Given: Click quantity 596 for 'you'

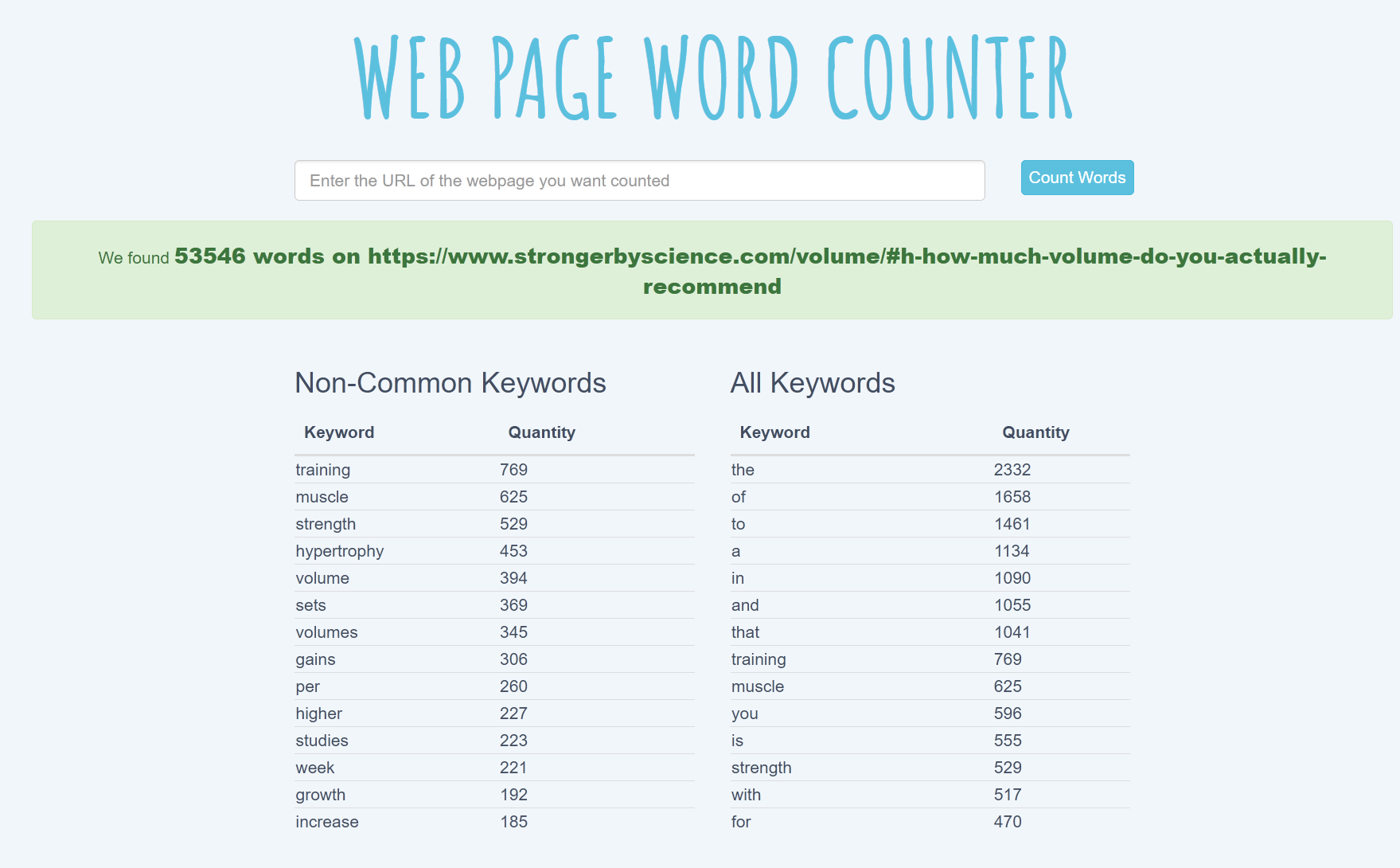Looking at the screenshot, I should (1008, 714).
